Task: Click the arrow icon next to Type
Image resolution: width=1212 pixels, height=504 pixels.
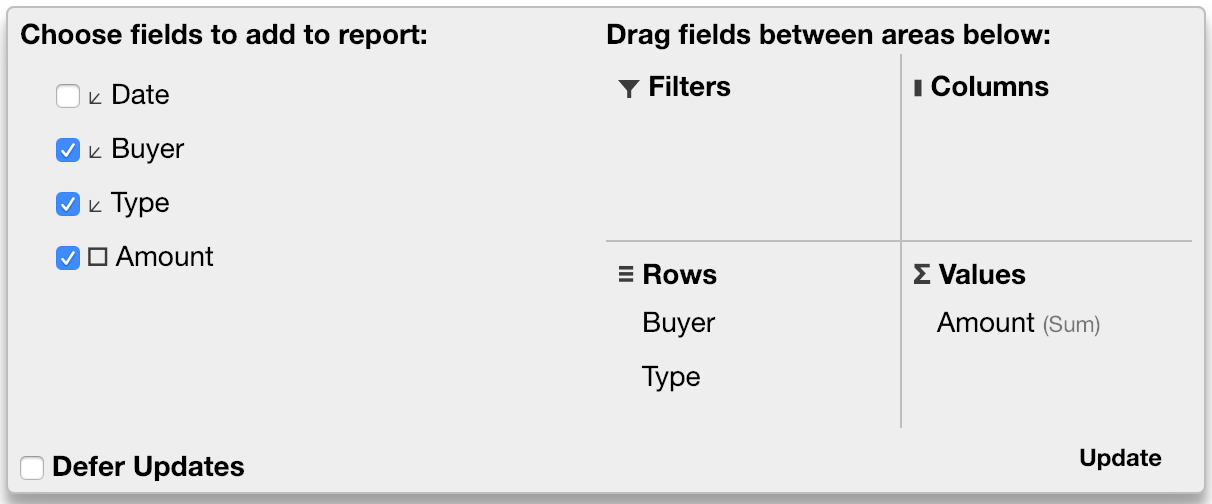Action: pos(96,205)
